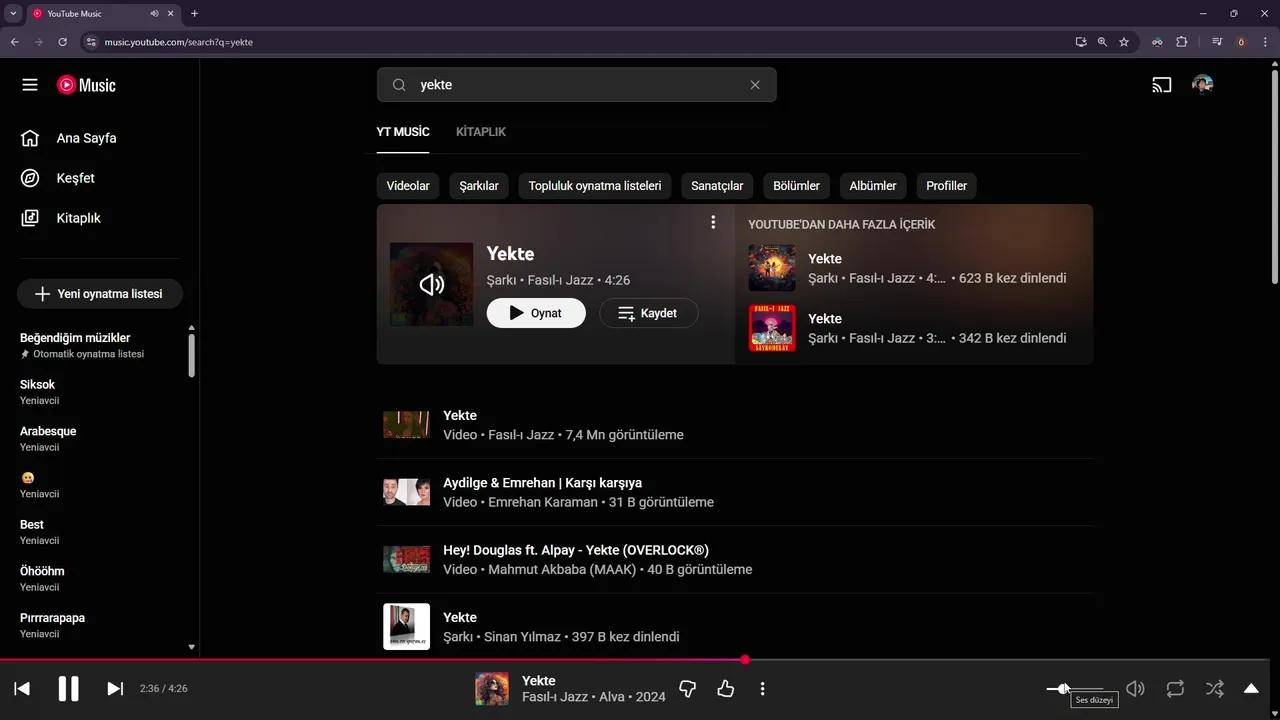
Task: Open top result card three-dot menu
Action: pos(713,222)
